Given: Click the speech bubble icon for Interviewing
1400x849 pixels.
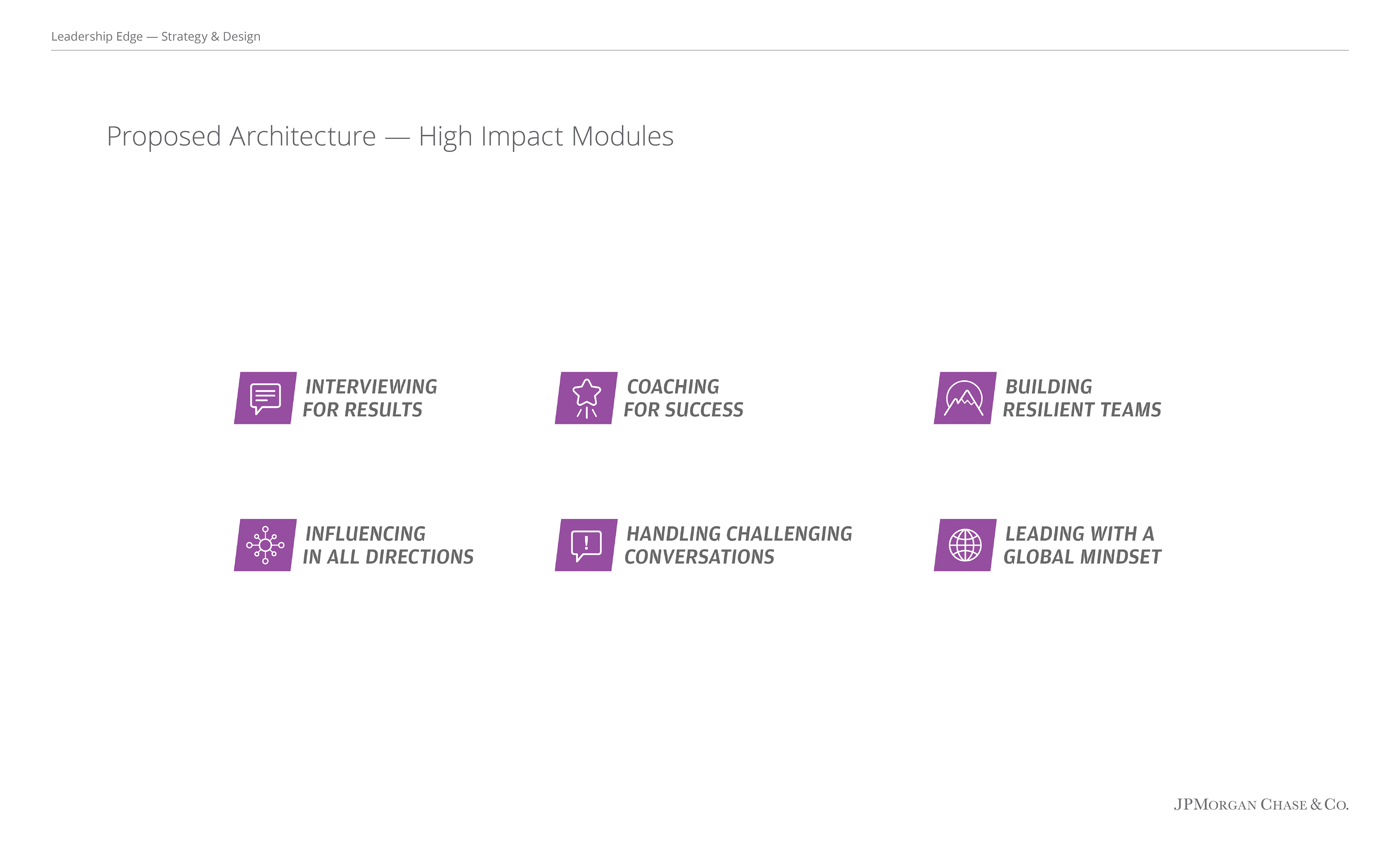Looking at the screenshot, I should pyautogui.click(x=265, y=398).
